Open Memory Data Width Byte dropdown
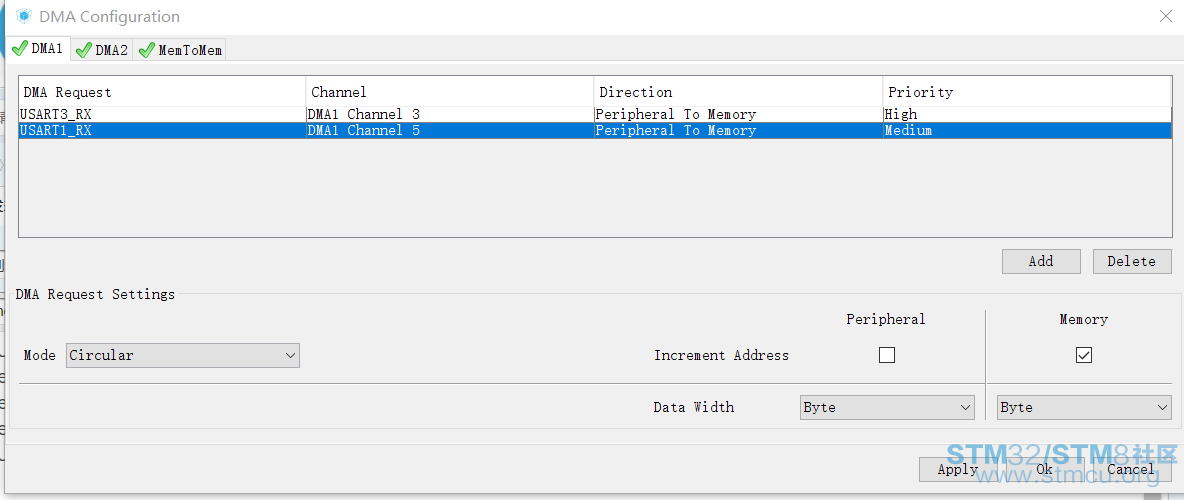The width and height of the screenshot is (1184, 500). click(x=1084, y=407)
